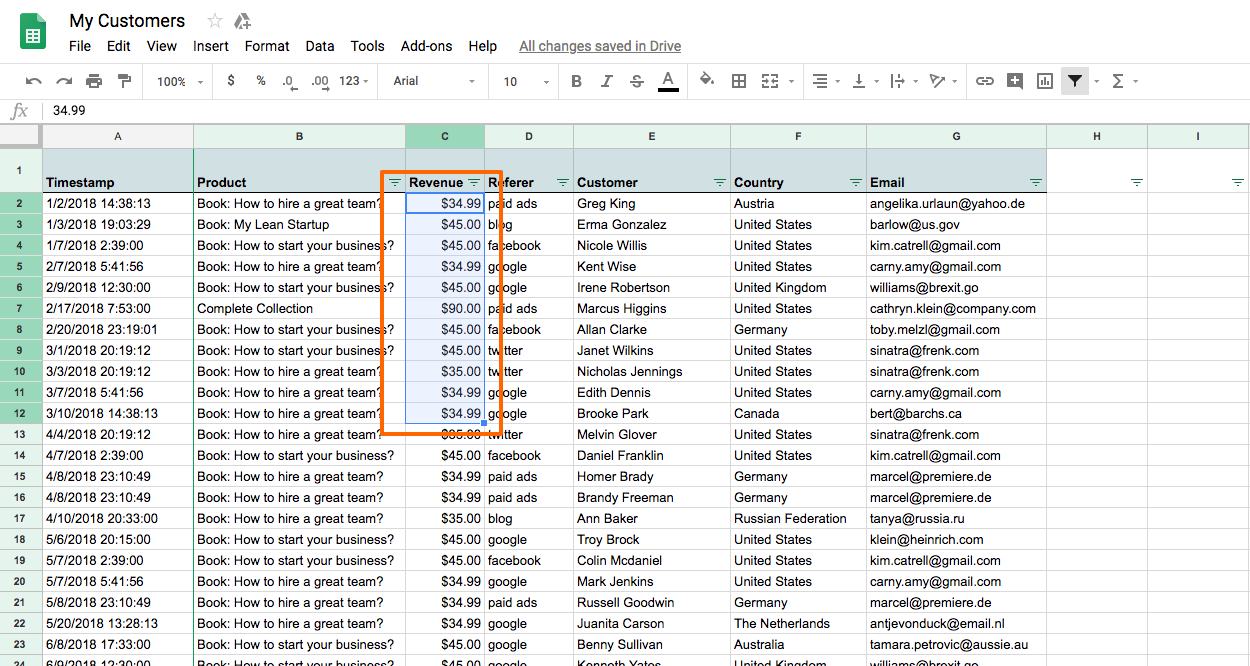Click the All changes saved in Drive link
This screenshot has height=666, width=1250.
[x=599, y=46]
